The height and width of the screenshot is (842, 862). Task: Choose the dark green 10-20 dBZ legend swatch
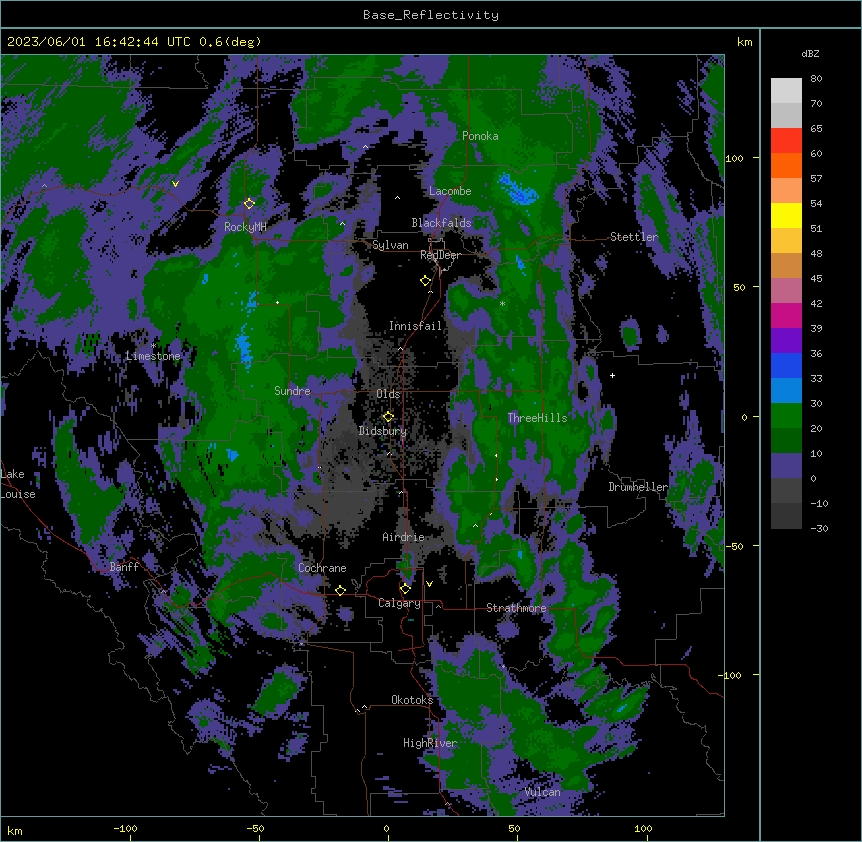[786, 441]
